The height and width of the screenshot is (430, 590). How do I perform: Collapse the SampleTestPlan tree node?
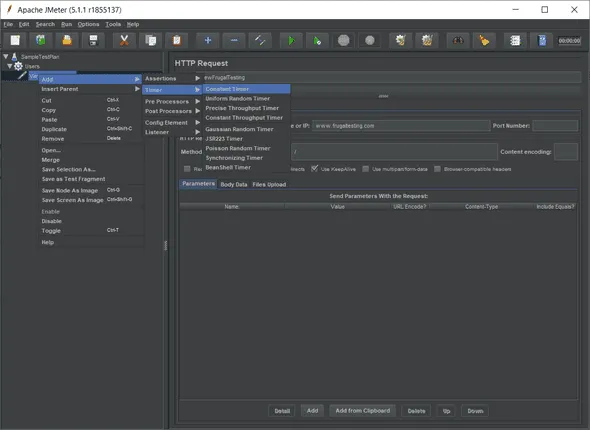[x=6, y=56]
